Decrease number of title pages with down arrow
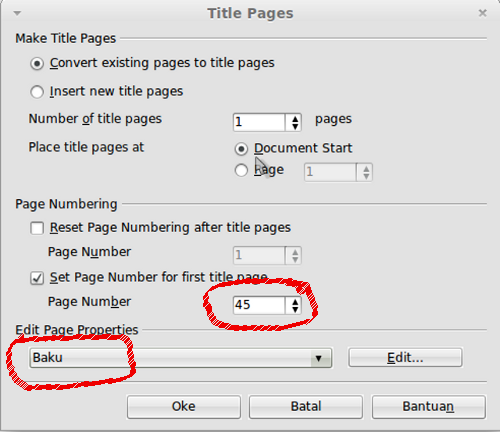The height and width of the screenshot is (432, 500). [x=295, y=126]
